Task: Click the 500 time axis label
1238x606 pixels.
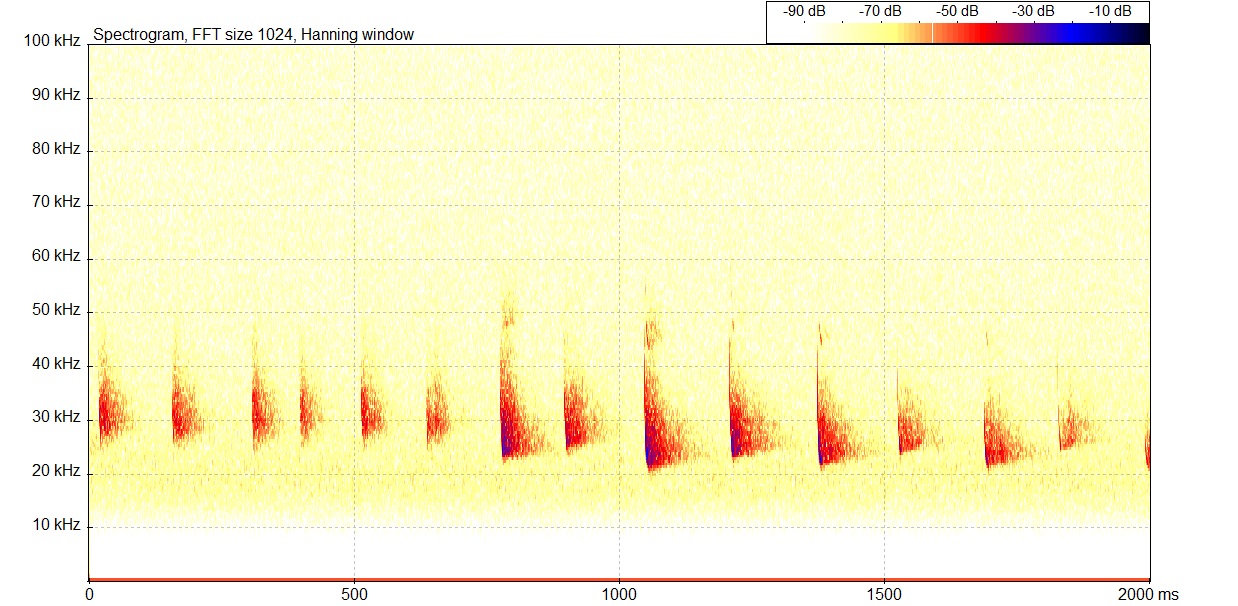Action: (x=354, y=595)
